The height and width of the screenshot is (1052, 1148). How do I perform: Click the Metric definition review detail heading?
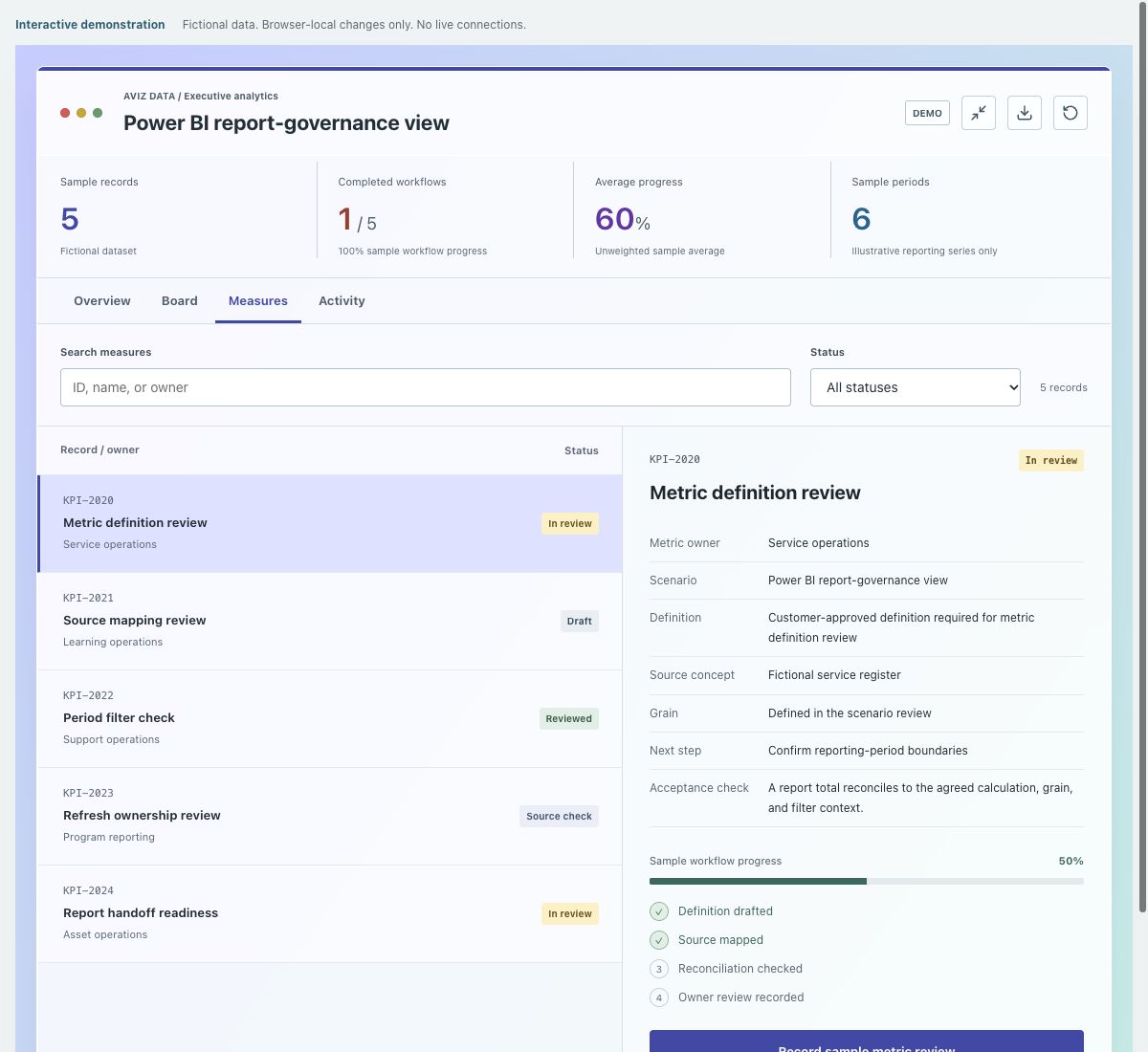click(755, 493)
